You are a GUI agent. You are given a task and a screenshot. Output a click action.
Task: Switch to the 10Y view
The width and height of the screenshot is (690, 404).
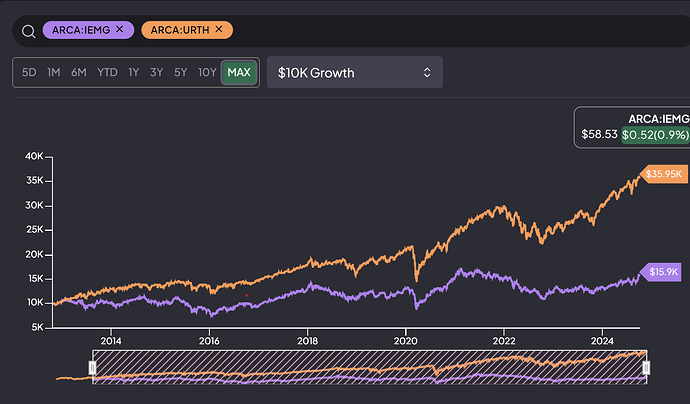pos(206,72)
